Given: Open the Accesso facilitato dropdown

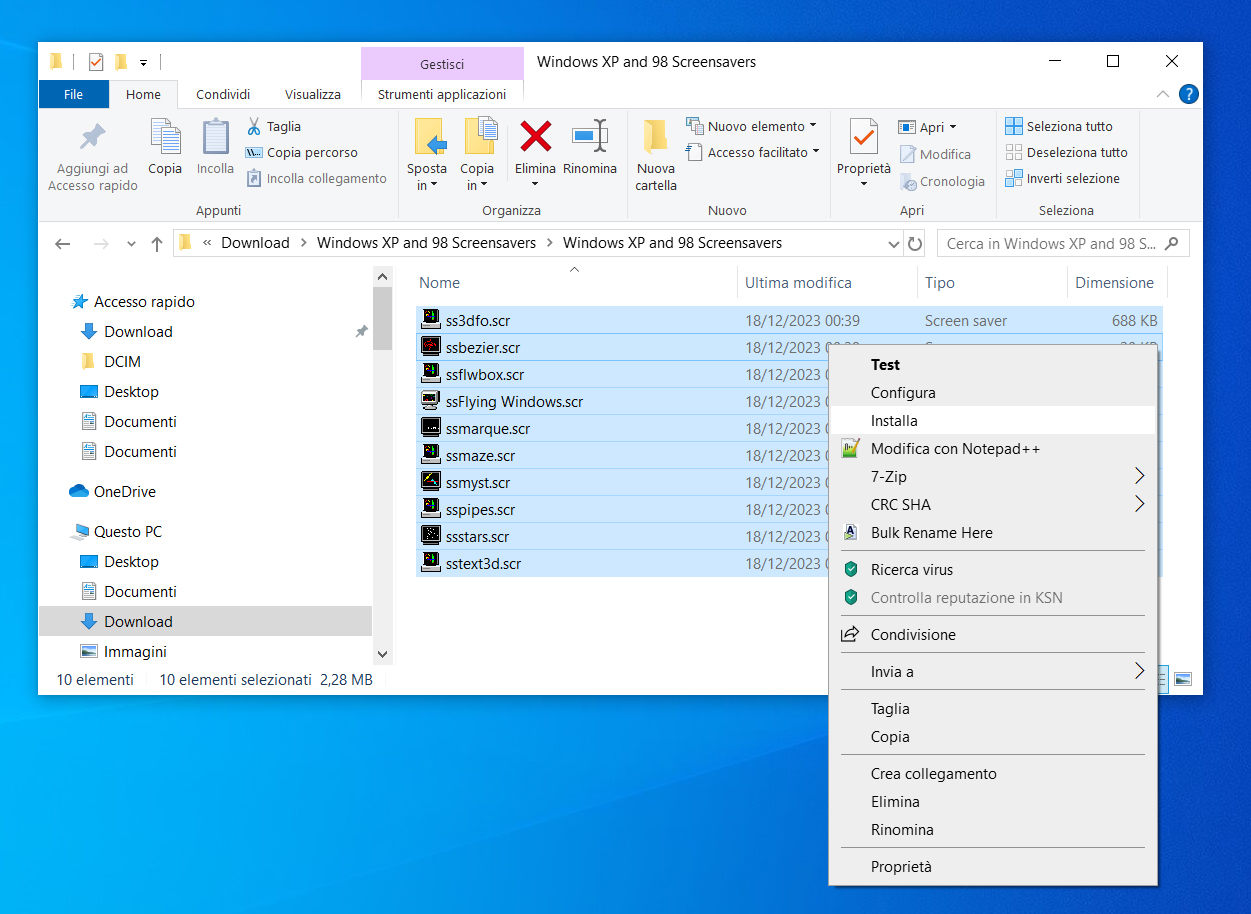Looking at the screenshot, I should [x=754, y=152].
